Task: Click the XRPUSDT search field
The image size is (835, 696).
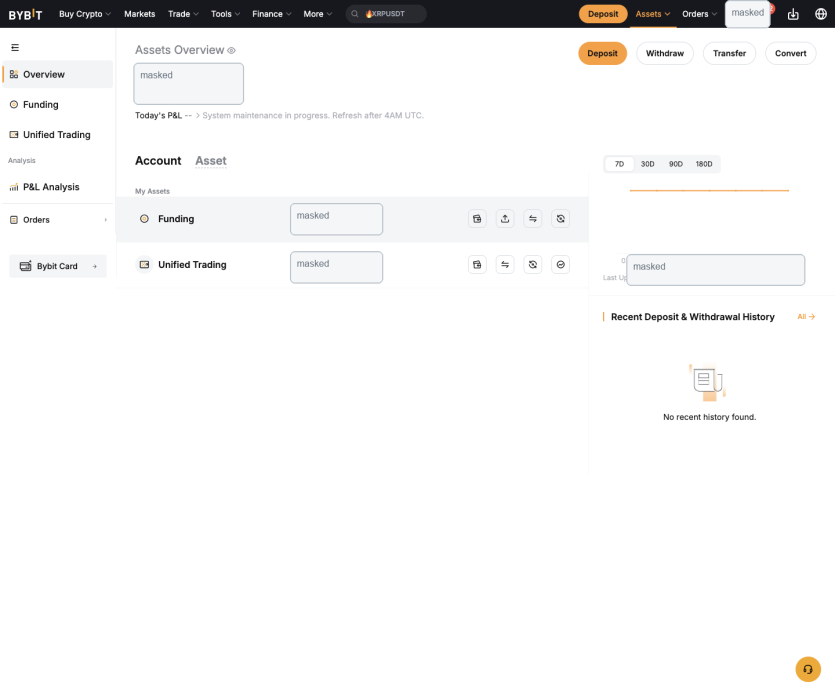Action: (x=386, y=14)
